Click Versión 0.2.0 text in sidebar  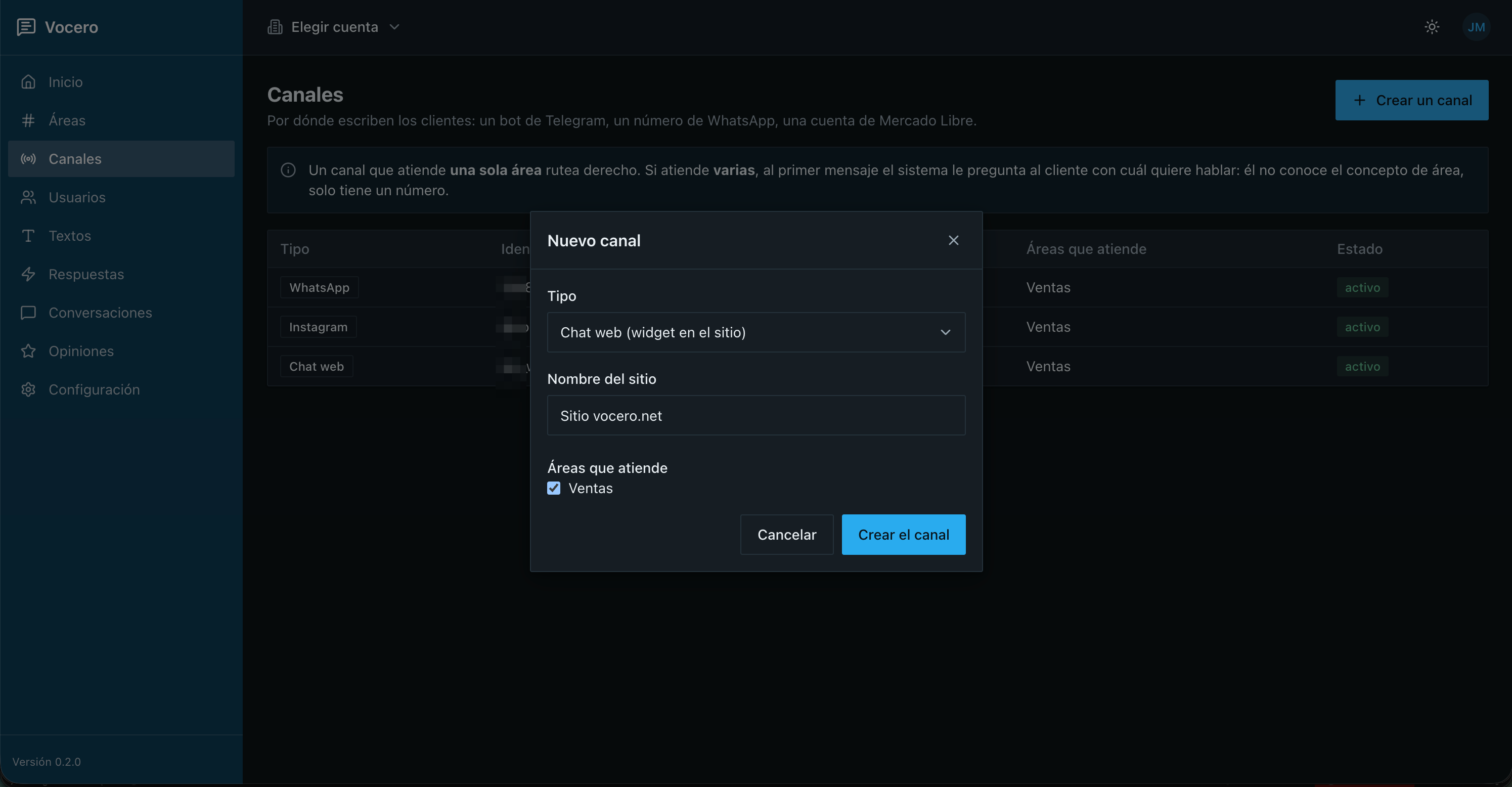tap(47, 762)
